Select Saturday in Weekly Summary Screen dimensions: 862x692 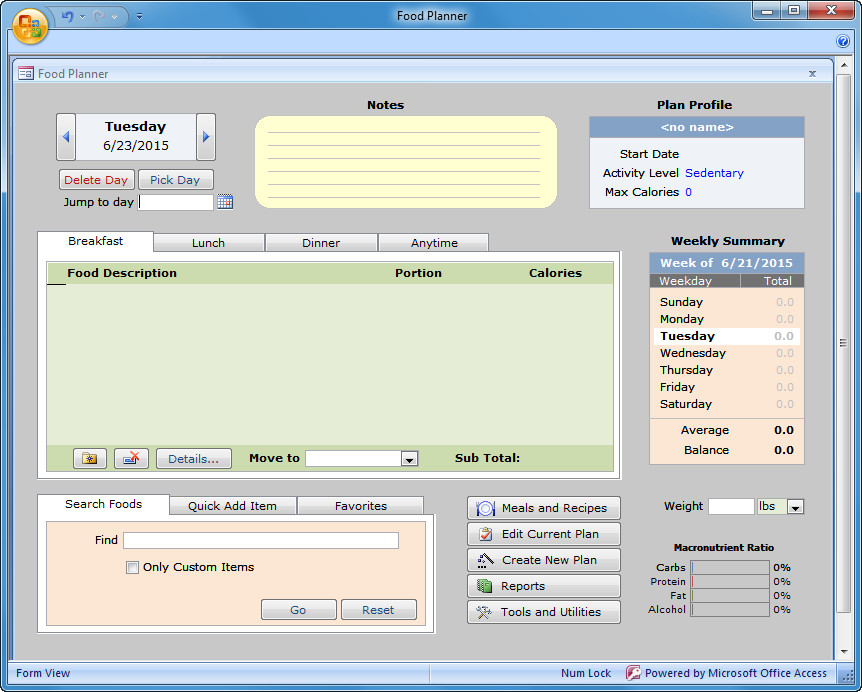pos(727,405)
